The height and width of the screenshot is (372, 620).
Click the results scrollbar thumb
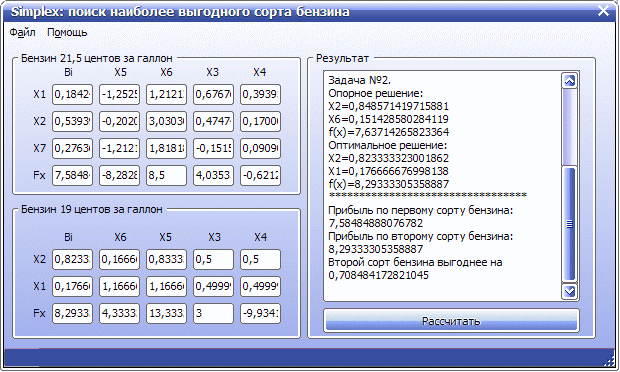click(x=569, y=224)
